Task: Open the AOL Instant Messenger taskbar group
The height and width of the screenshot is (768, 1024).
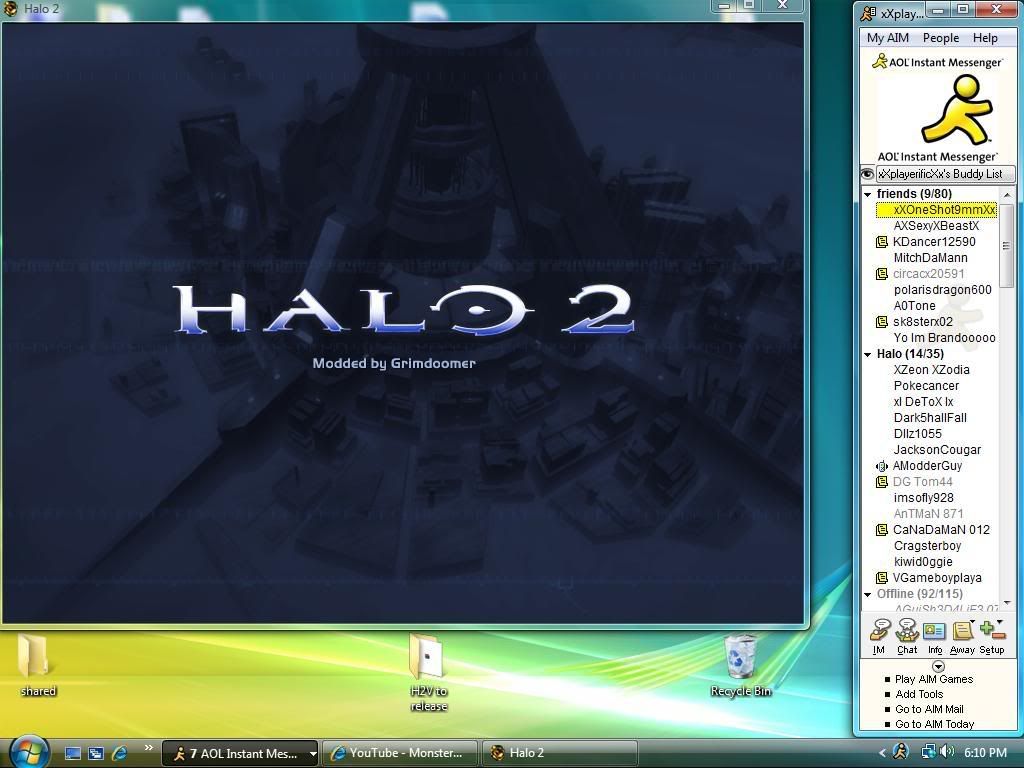Action: 240,754
